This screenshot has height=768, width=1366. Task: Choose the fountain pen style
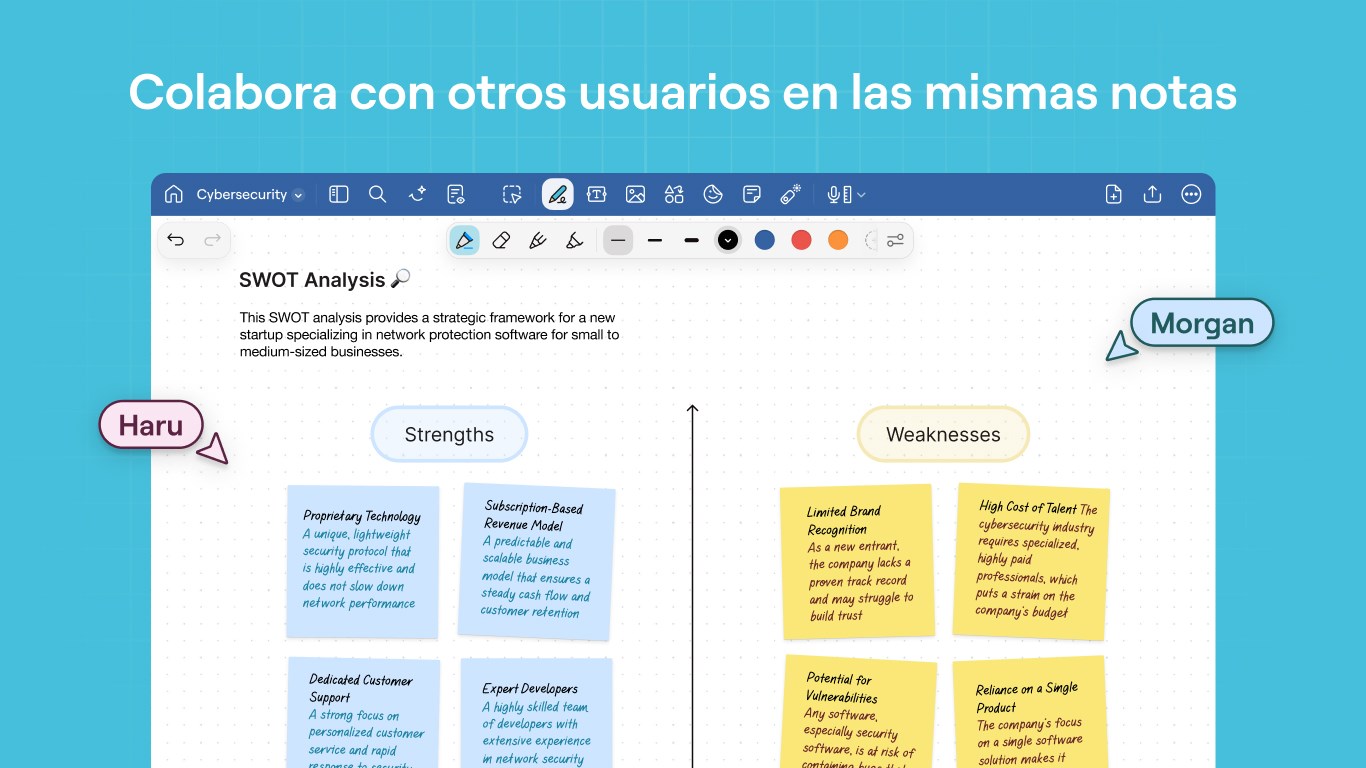tap(464, 240)
